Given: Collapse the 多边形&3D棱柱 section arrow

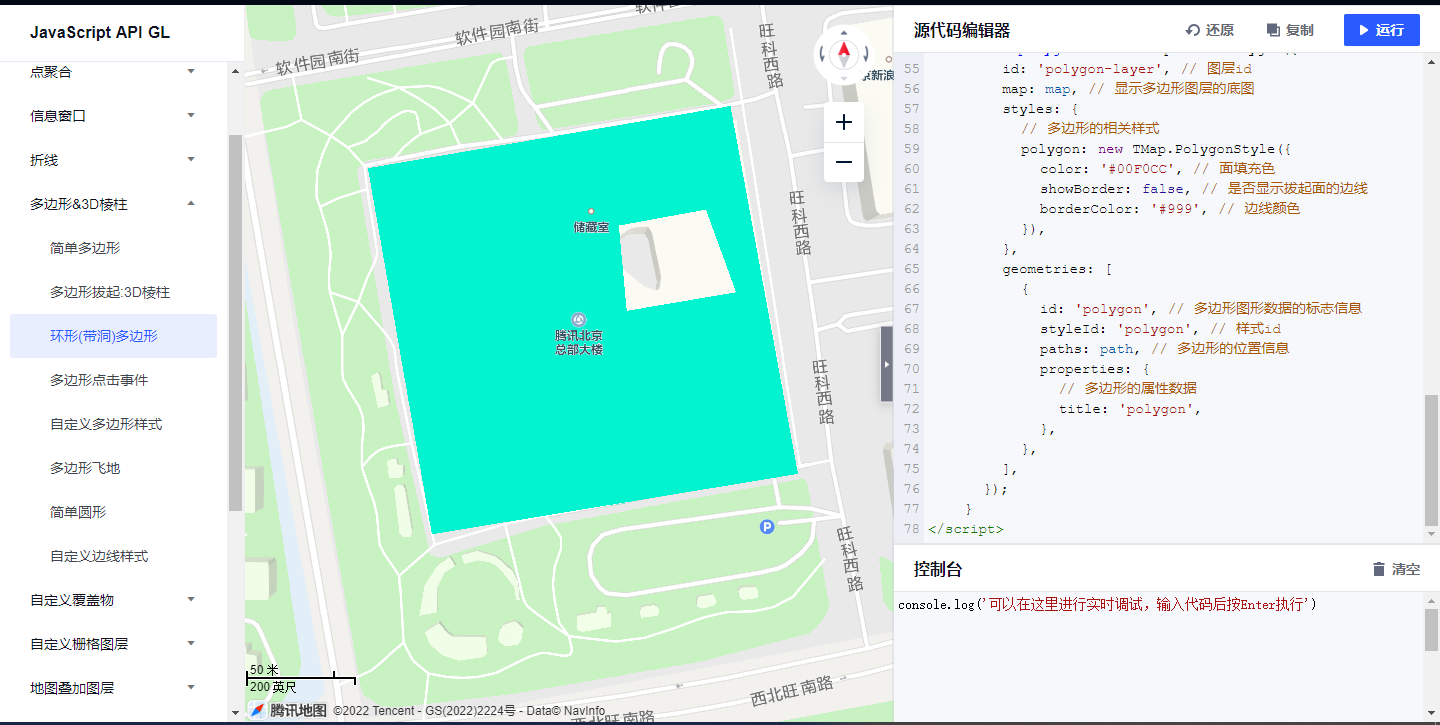Looking at the screenshot, I should (191, 203).
